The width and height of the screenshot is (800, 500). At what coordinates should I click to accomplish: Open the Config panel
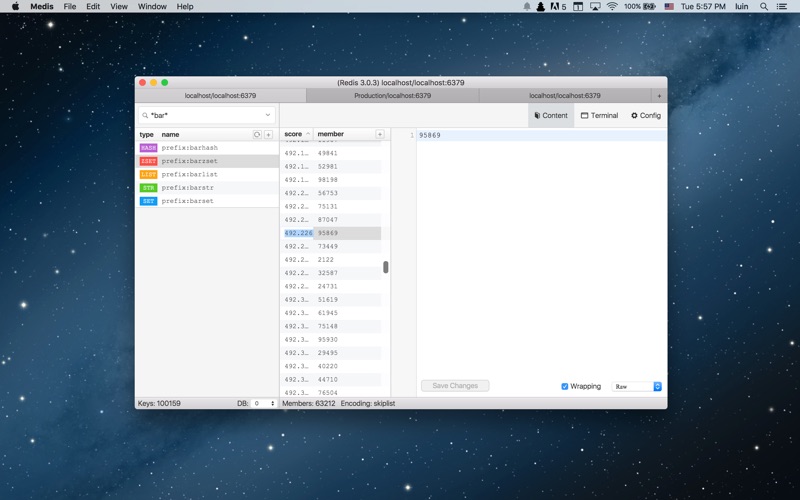(x=646, y=116)
